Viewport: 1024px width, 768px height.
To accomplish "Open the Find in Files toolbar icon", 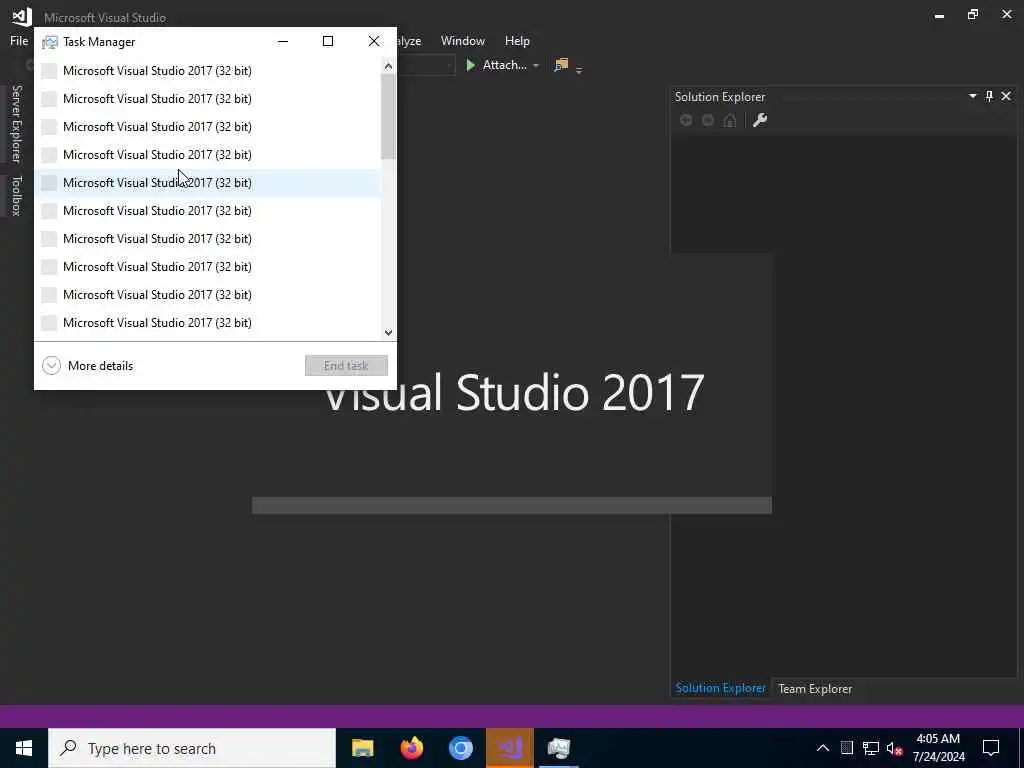I will point(561,65).
